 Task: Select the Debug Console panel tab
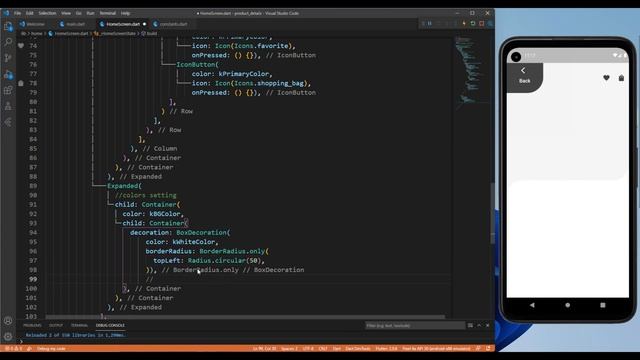click(110, 325)
